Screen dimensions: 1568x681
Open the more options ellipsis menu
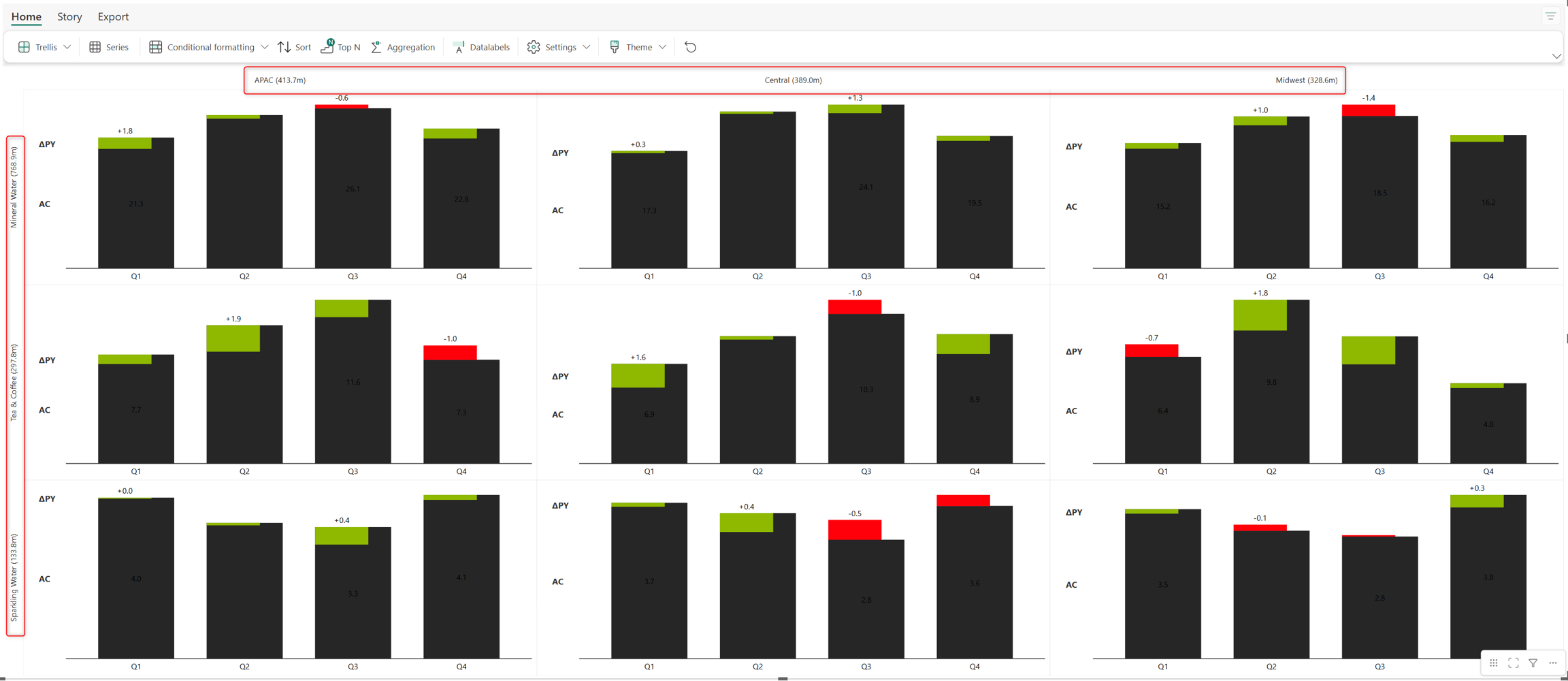tap(1552, 663)
